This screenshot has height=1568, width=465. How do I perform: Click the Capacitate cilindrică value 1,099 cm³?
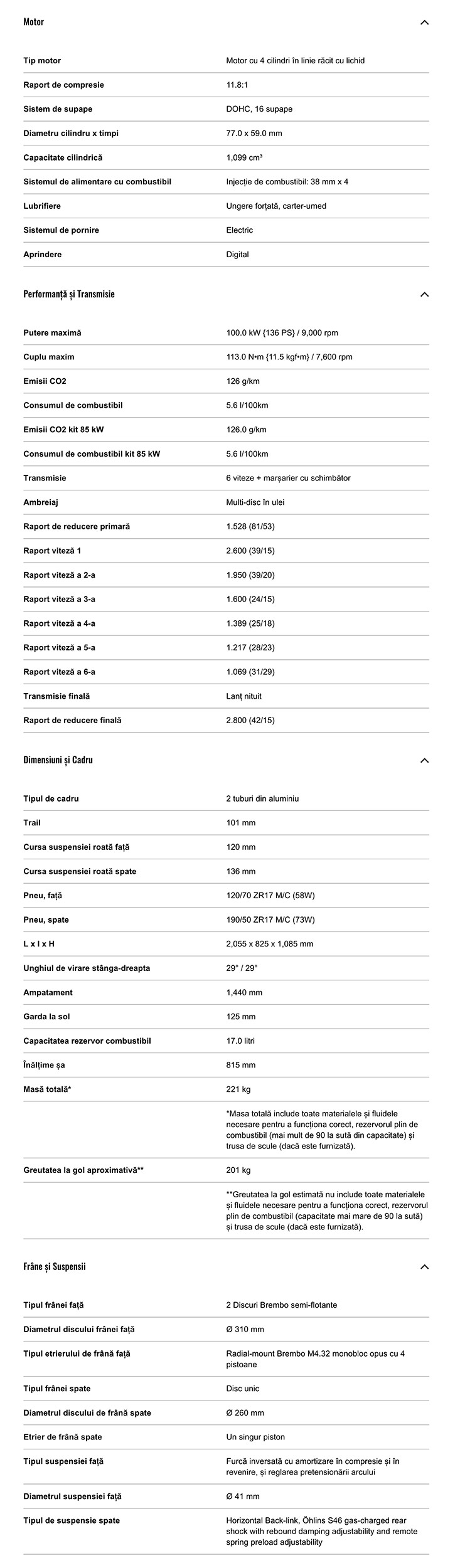(245, 157)
